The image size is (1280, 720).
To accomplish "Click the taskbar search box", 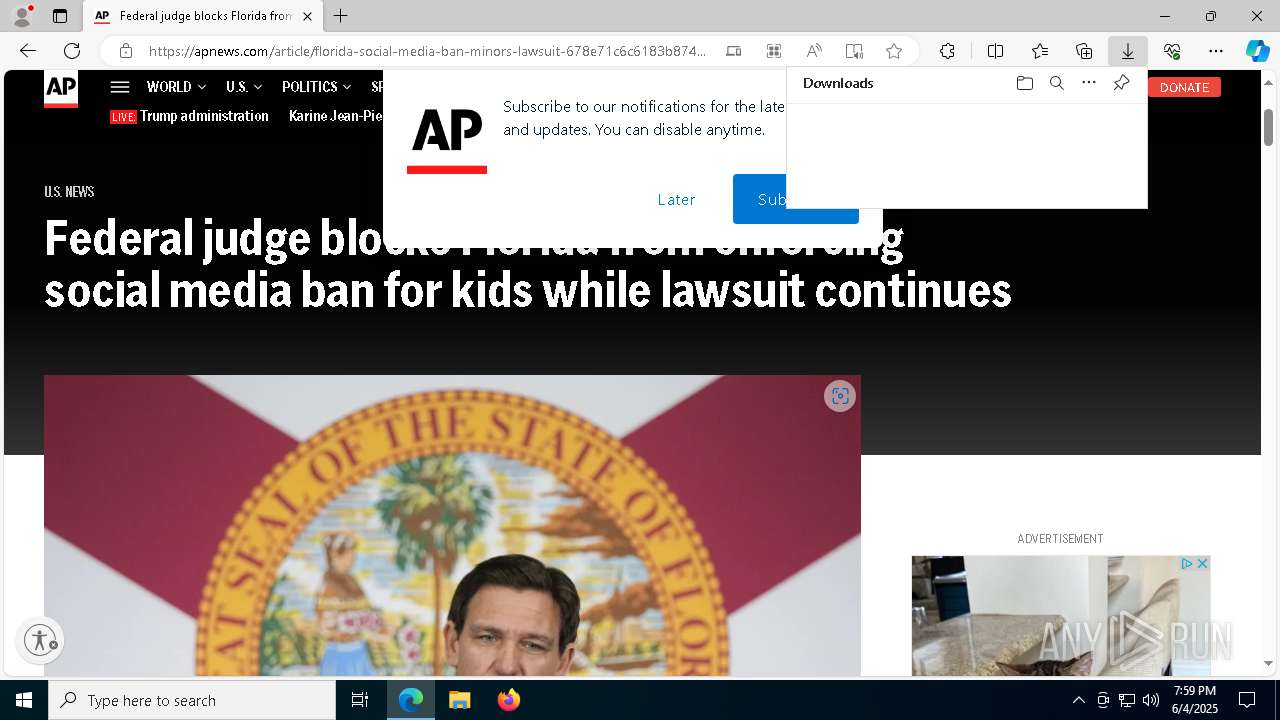I will click(x=192, y=700).
